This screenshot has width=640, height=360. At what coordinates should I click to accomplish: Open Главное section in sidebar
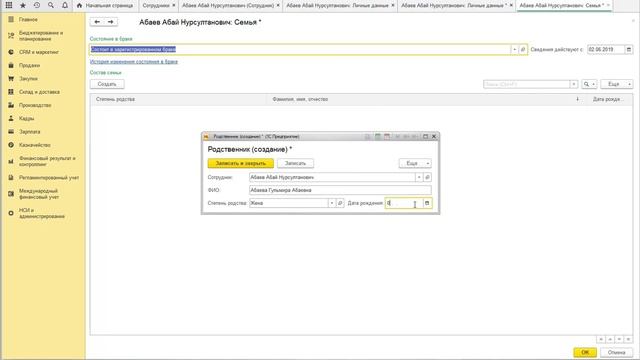tap(28, 20)
